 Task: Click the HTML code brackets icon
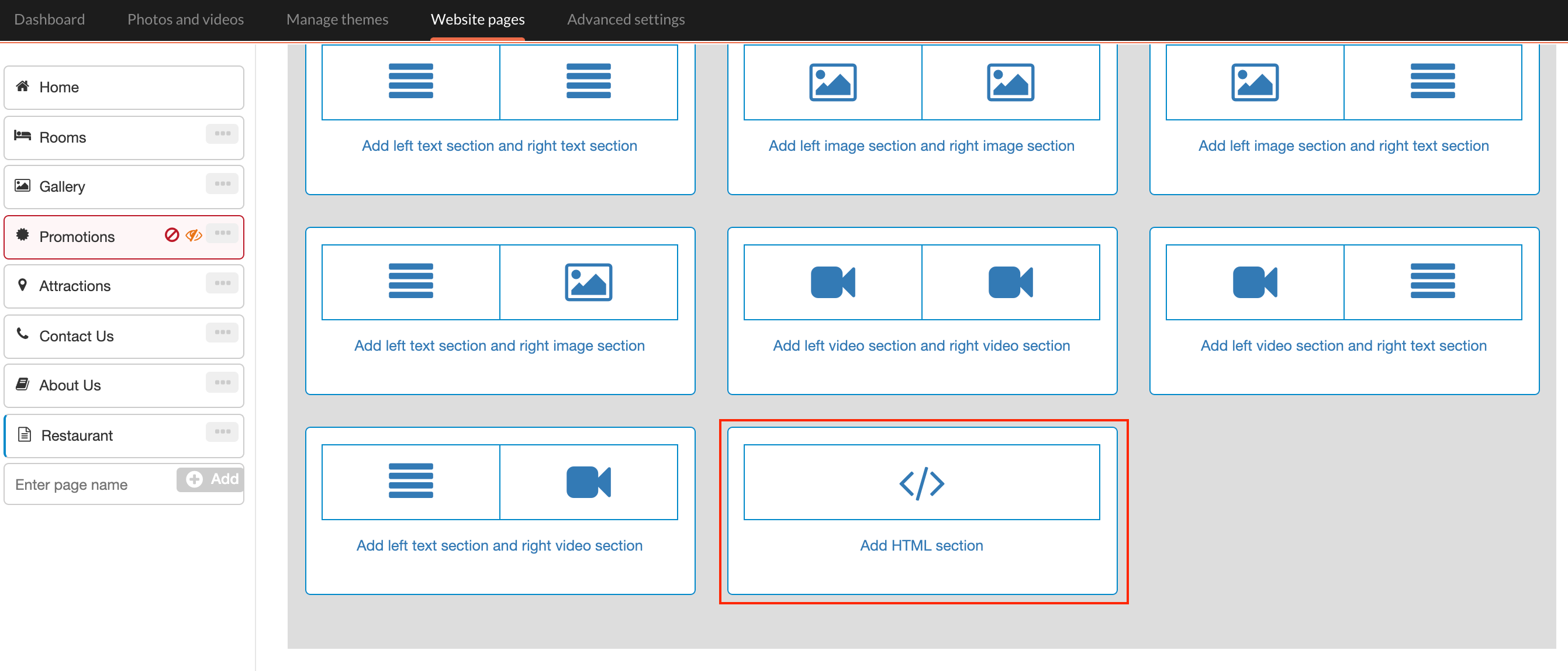(921, 483)
